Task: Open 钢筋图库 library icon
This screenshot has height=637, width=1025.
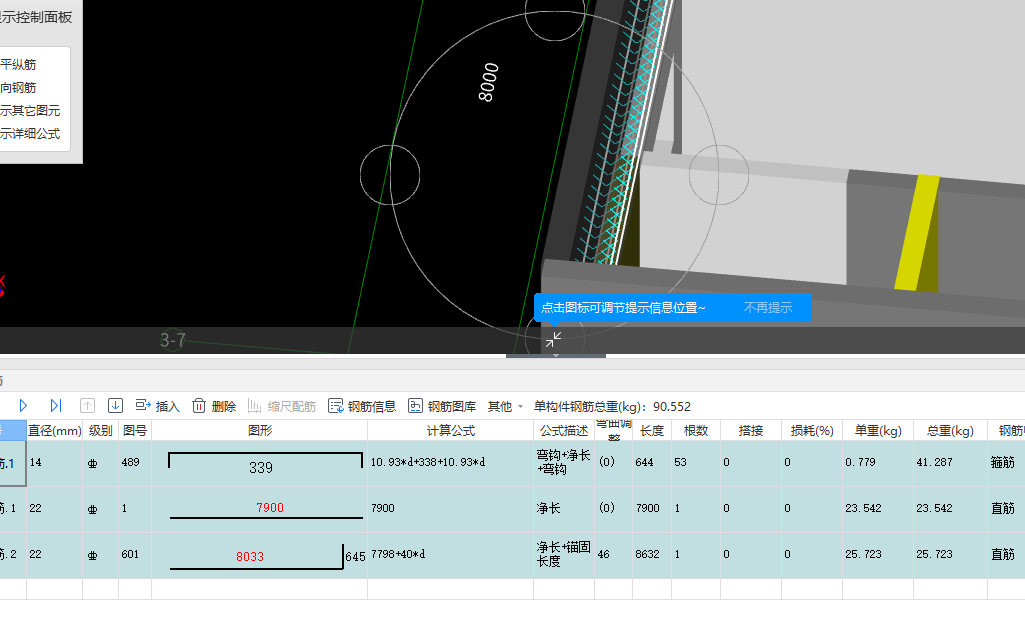Action: click(x=415, y=406)
